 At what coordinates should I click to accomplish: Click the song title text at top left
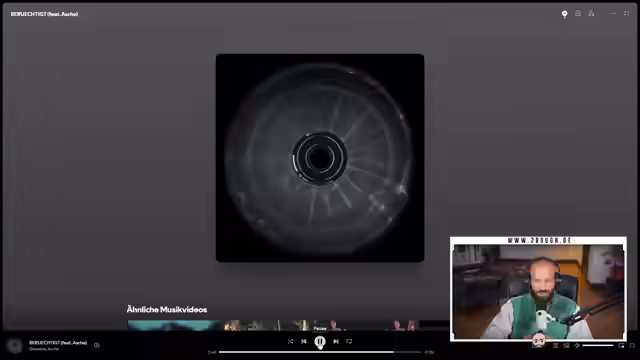[x=44, y=14]
